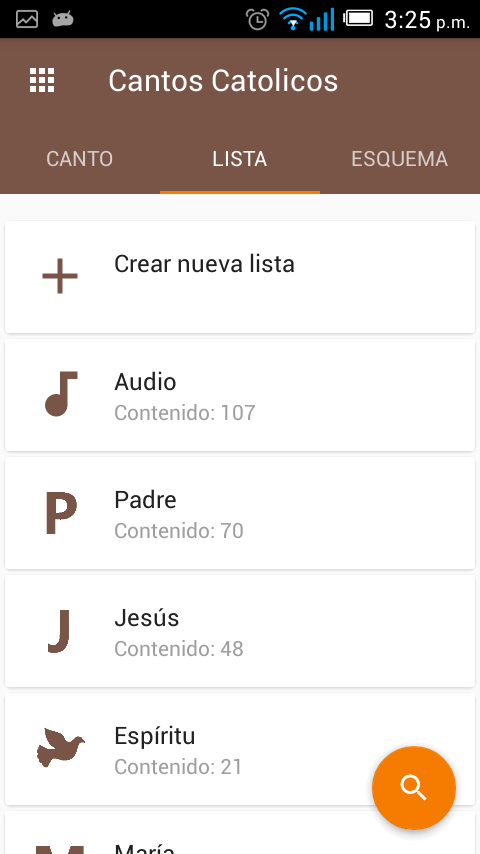480x854 pixels.
Task: Open Padre list with Contenido 70
Action: (240, 513)
